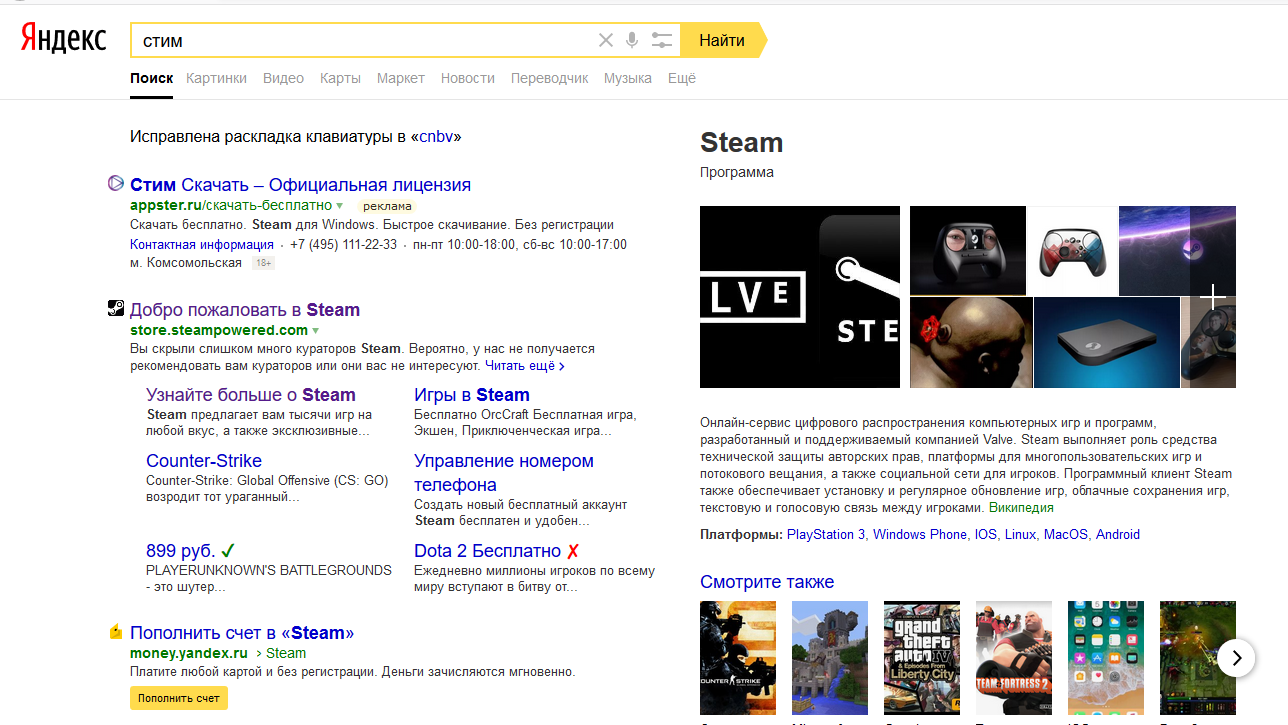The height and width of the screenshot is (725, 1288).
Task: Click the Yandex logo
Action: (x=64, y=39)
